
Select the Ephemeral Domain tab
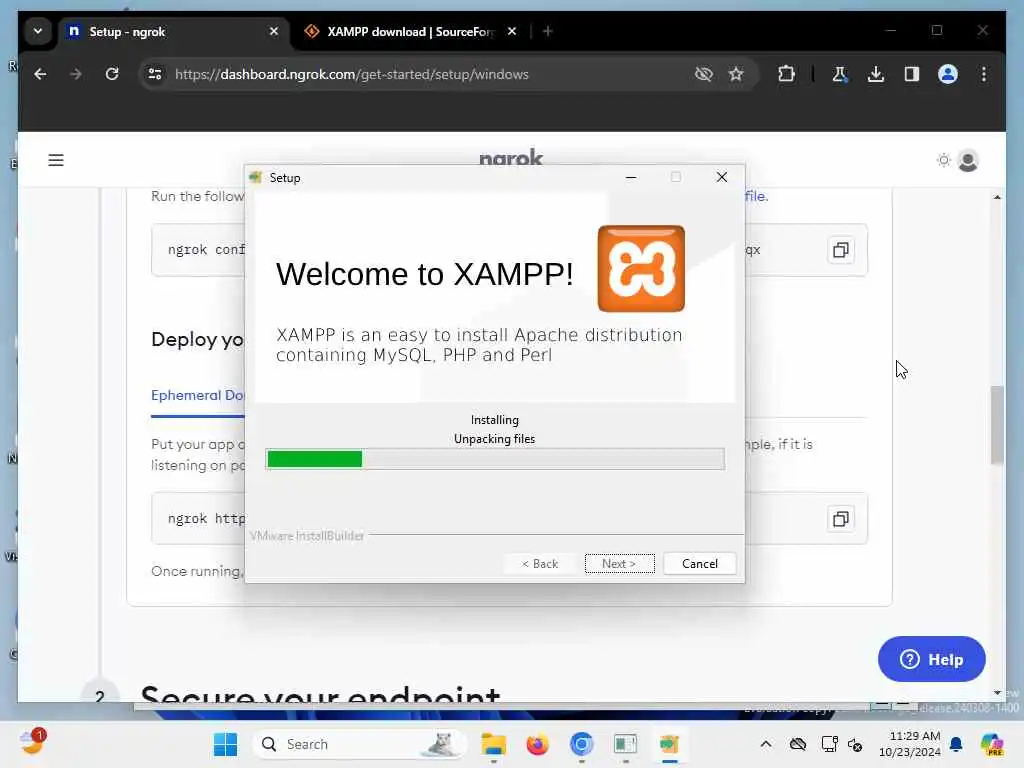click(x=197, y=396)
